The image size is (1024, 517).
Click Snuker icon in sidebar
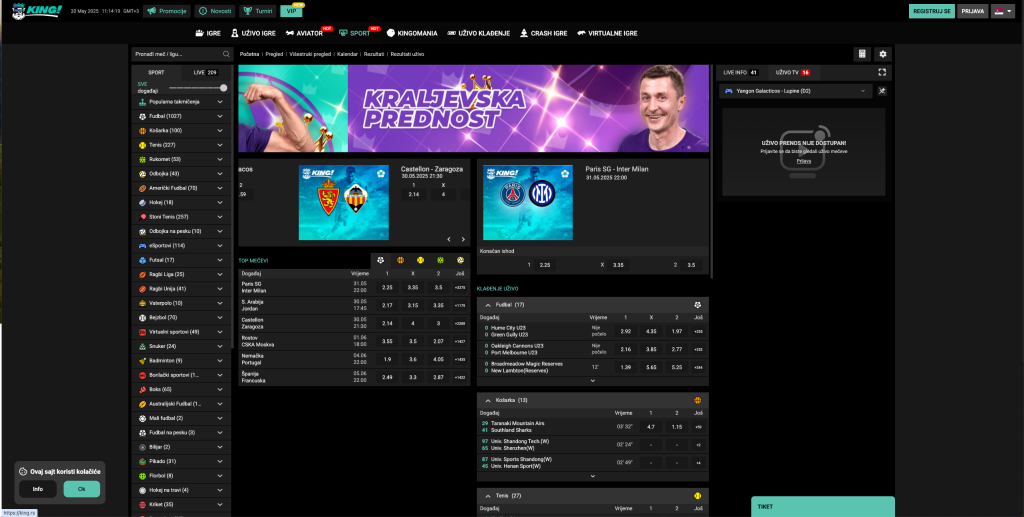142,346
